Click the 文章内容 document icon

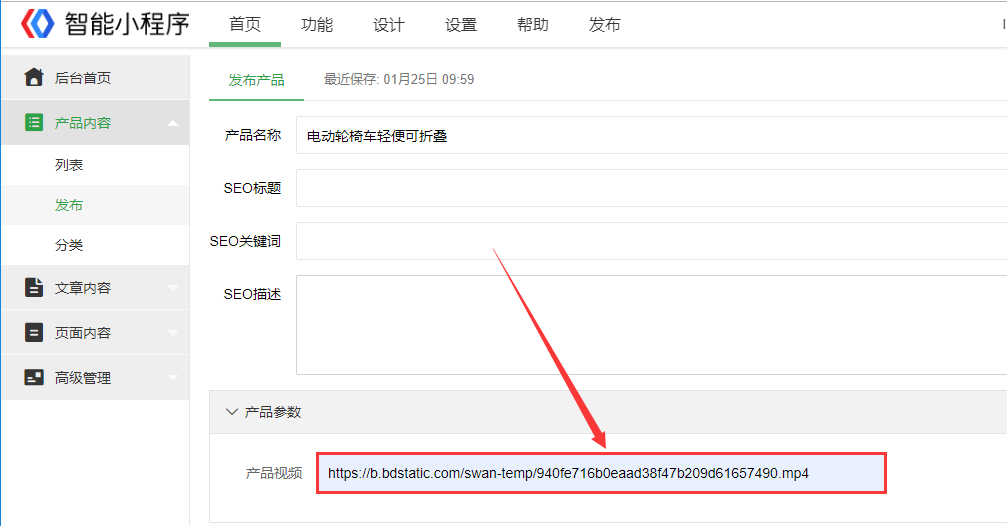[34, 288]
